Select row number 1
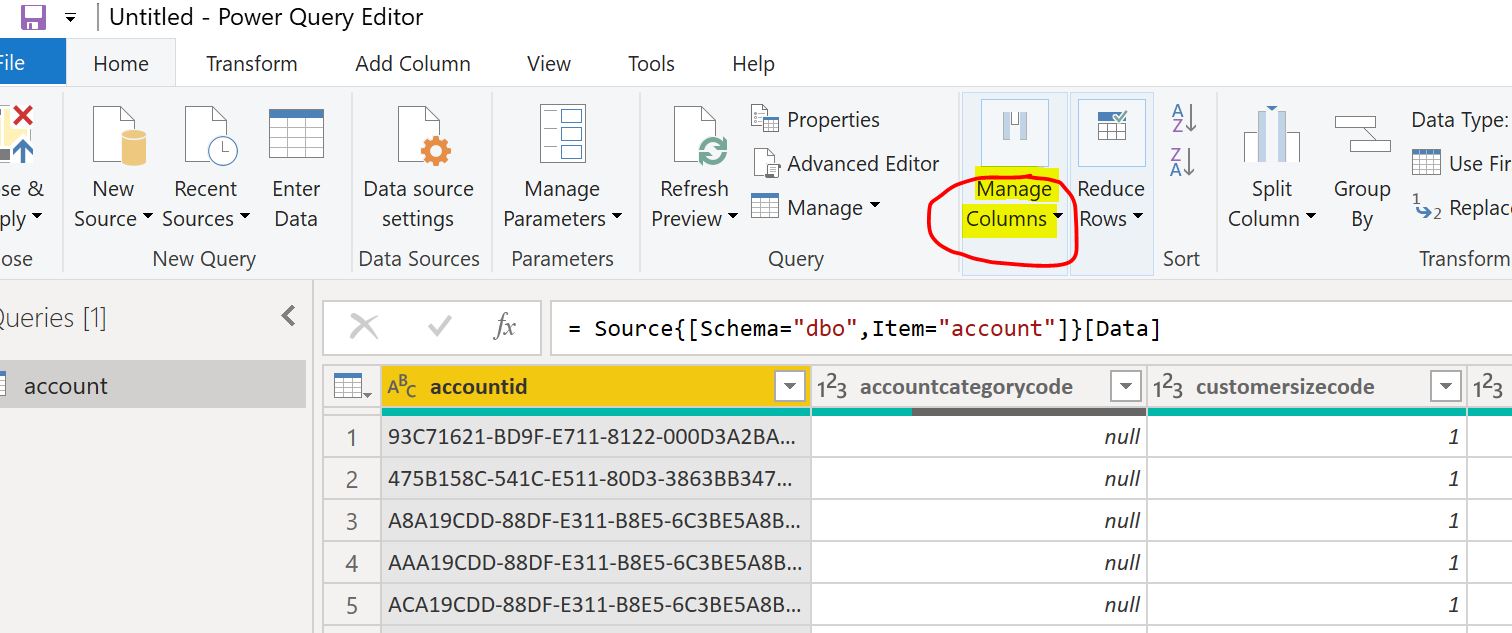The width and height of the screenshot is (1512, 633). point(351,437)
